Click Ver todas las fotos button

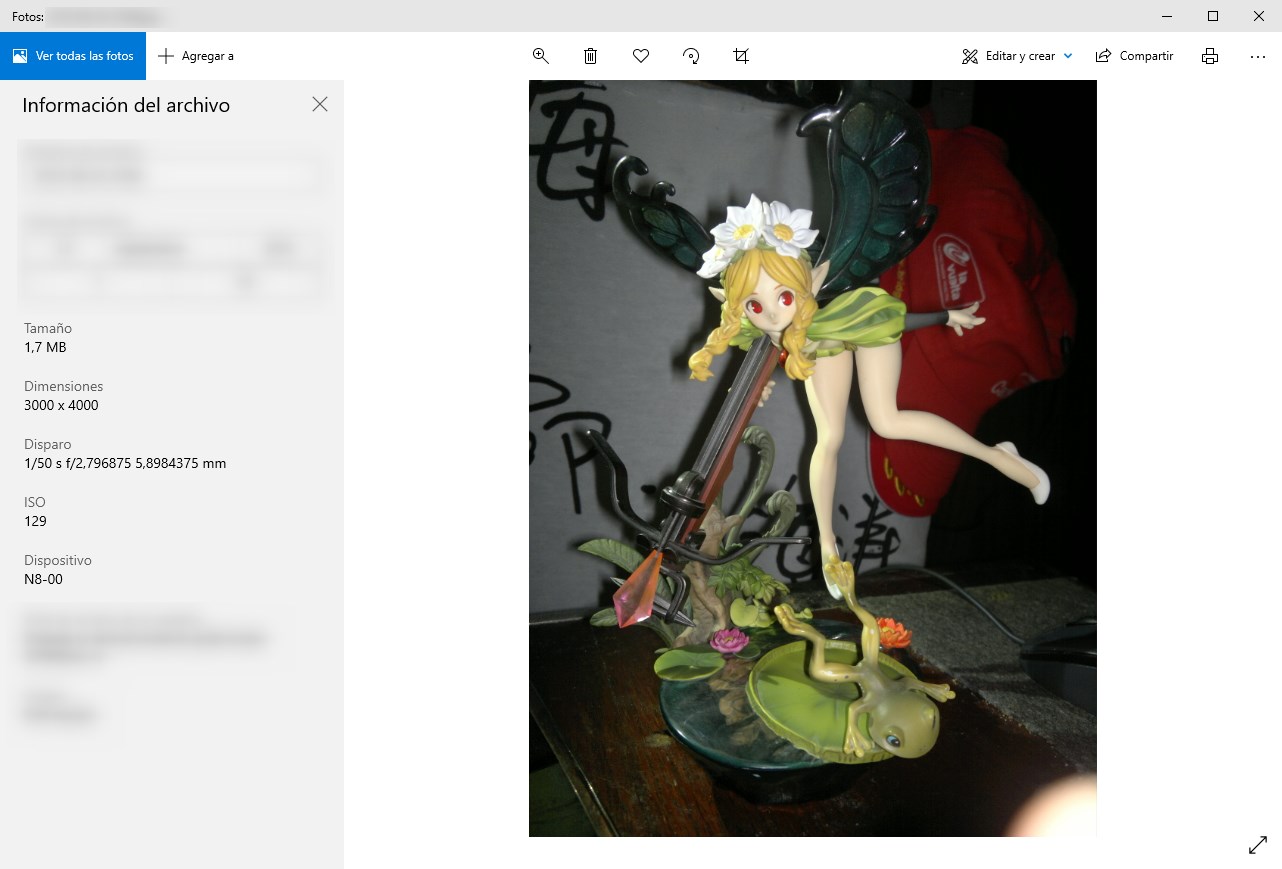pyautogui.click(x=73, y=56)
